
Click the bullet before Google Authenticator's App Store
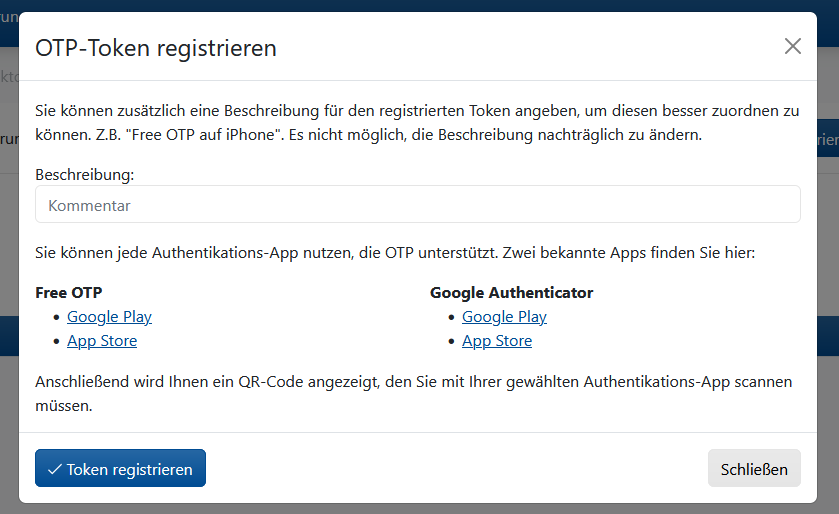pyautogui.click(x=451, y=342)
